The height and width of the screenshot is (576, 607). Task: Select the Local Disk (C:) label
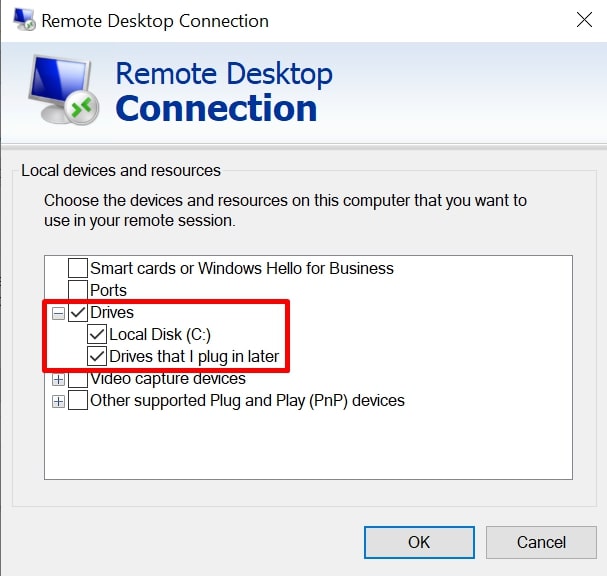point(160,334)
